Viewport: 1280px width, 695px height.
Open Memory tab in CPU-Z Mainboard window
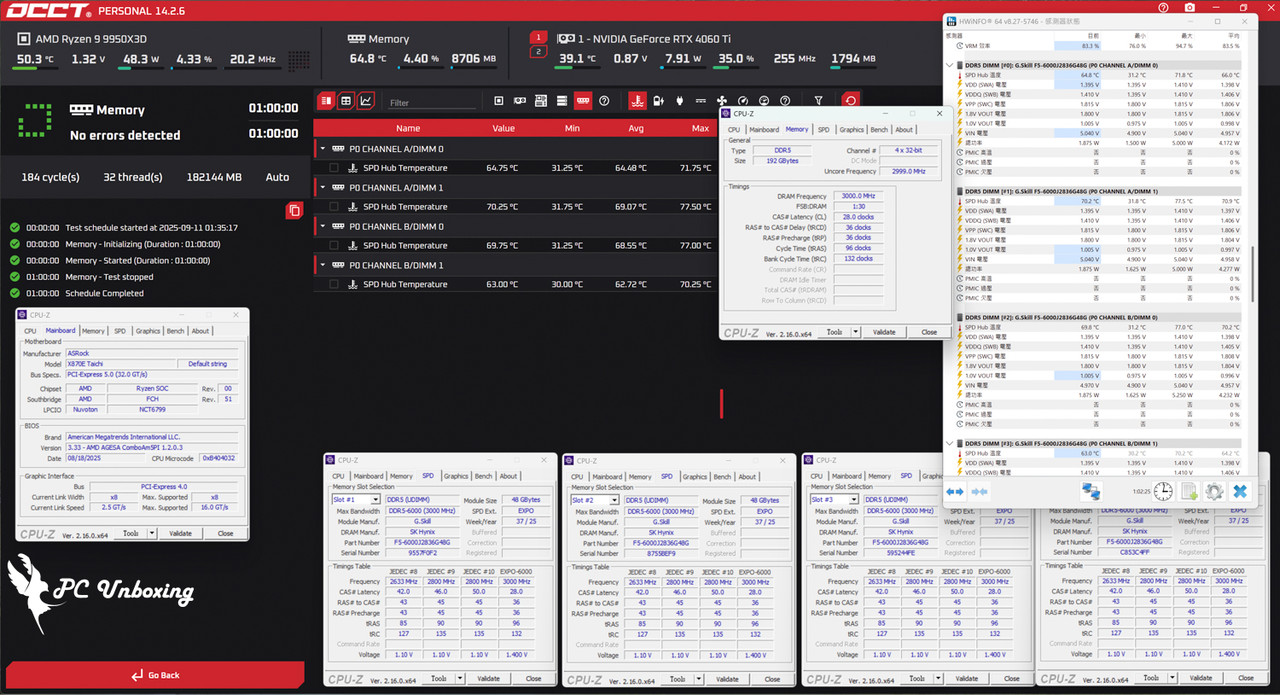tap(93, 331)
